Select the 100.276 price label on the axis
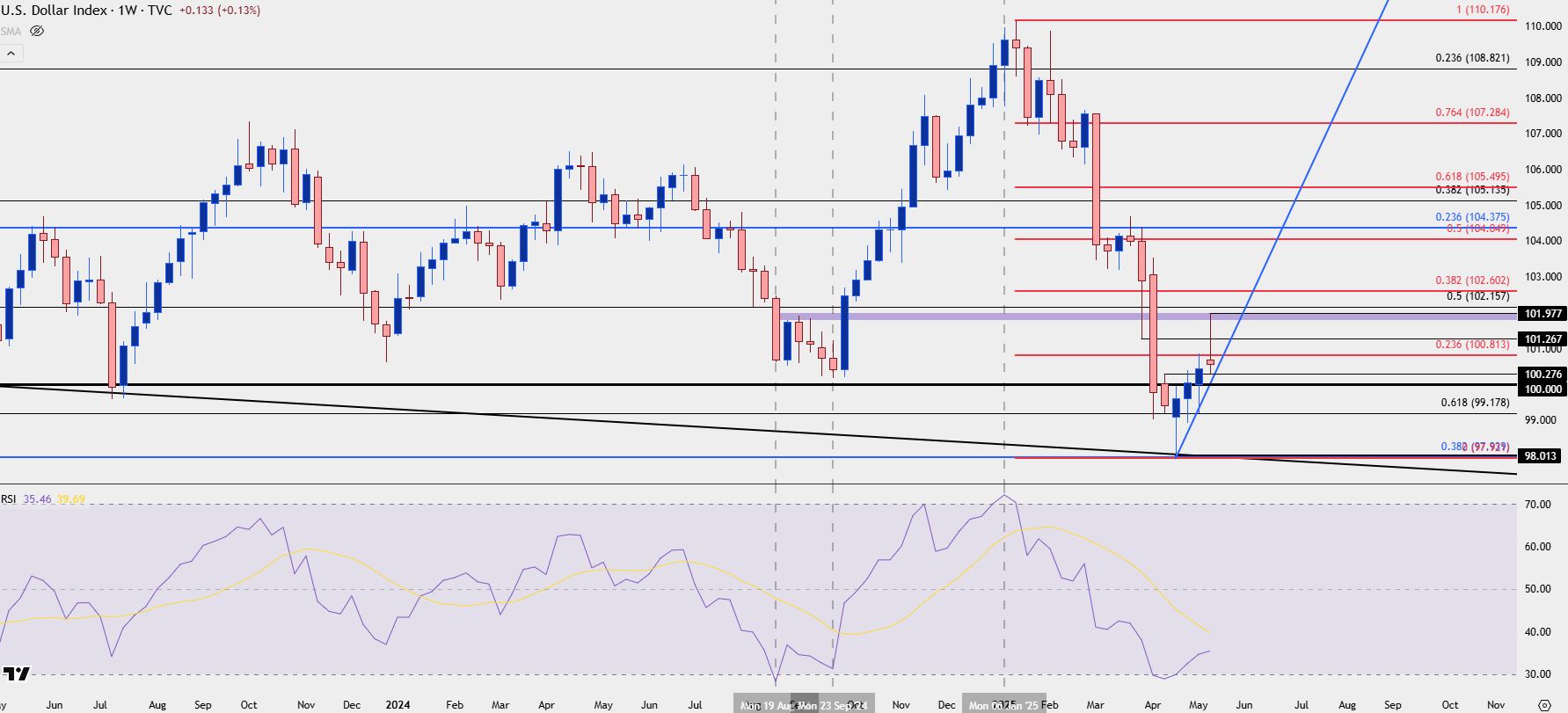The width and height of the screenshot is (1568, 713). (1543, 375)
